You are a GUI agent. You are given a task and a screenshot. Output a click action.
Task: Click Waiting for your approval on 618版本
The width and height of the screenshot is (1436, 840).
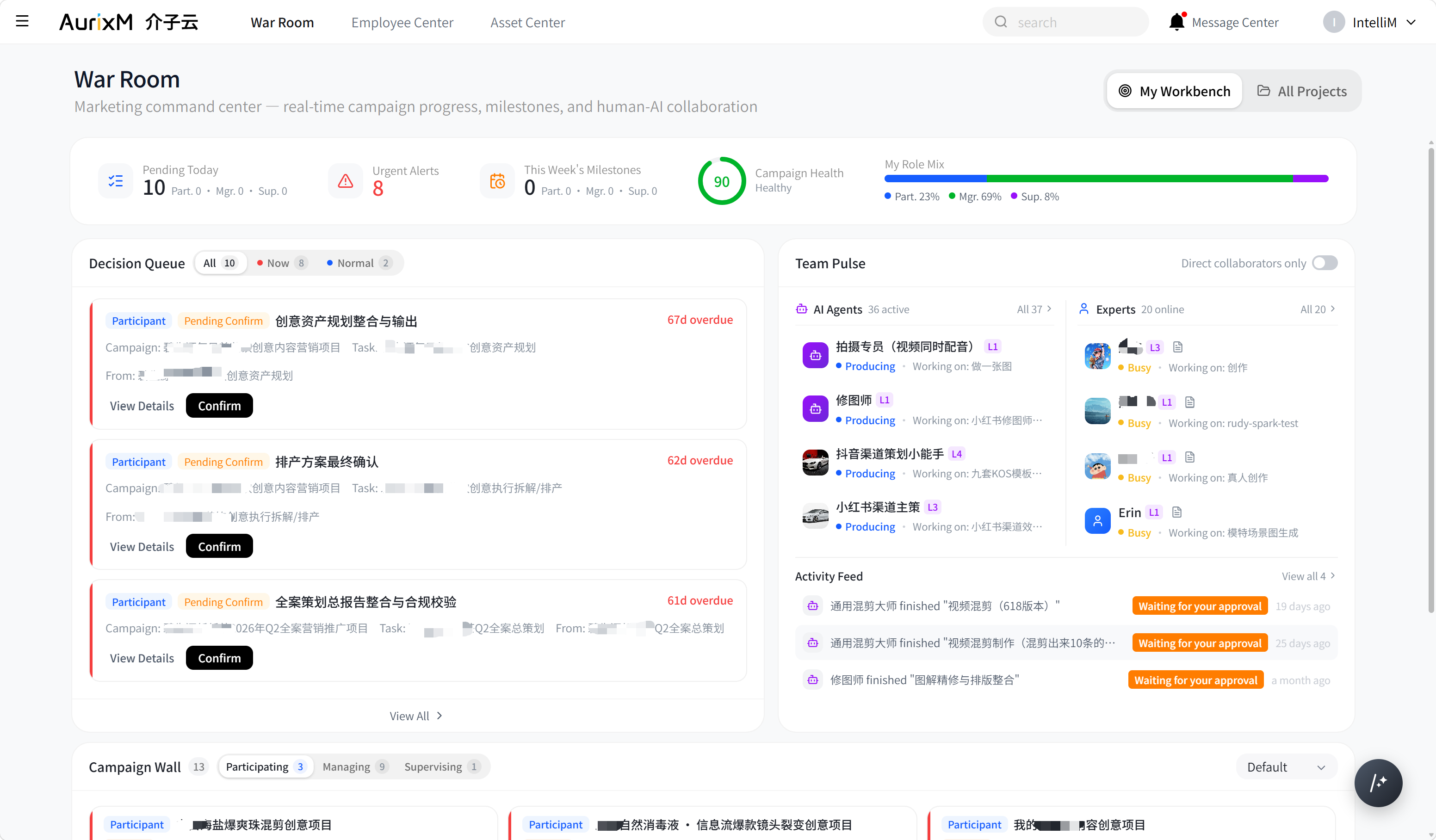(1200, 606)
